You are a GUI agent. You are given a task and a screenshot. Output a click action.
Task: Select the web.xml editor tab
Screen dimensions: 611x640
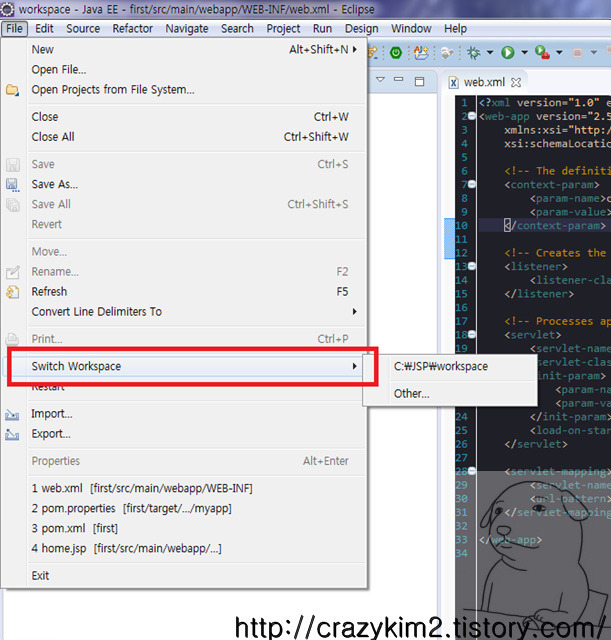[x=485, y=82]
